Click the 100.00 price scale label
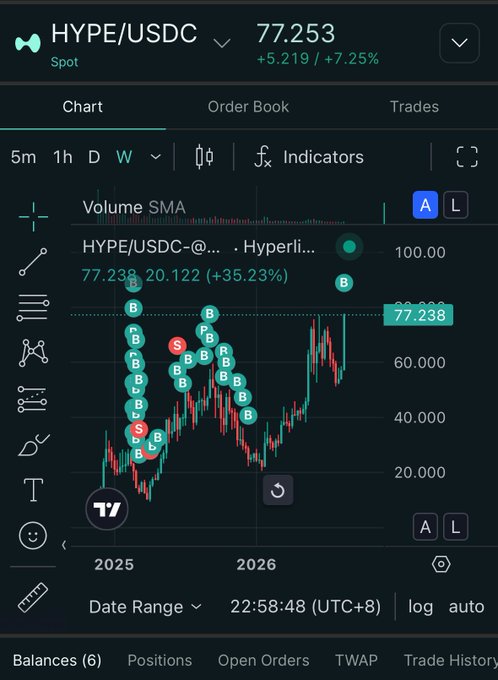The width and height of the screenshot is (498, 680). (420, 252)
